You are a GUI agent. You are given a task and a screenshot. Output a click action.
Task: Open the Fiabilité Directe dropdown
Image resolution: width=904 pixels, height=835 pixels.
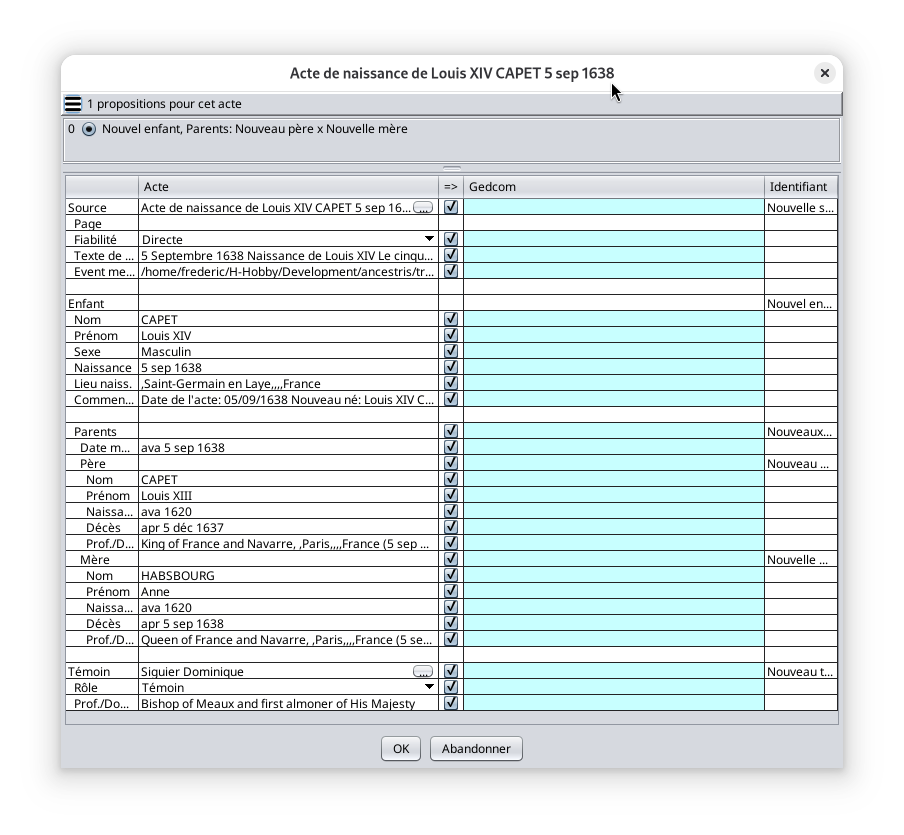coord(429,239)
